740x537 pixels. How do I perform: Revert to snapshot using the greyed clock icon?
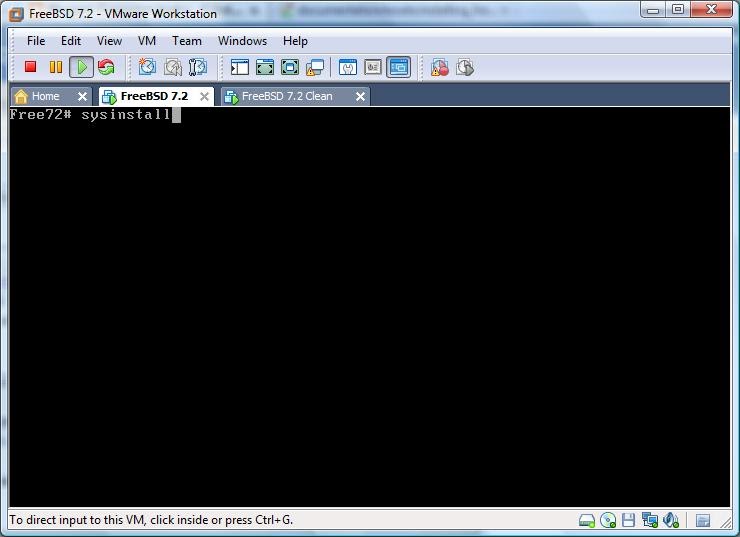[173, 67]
